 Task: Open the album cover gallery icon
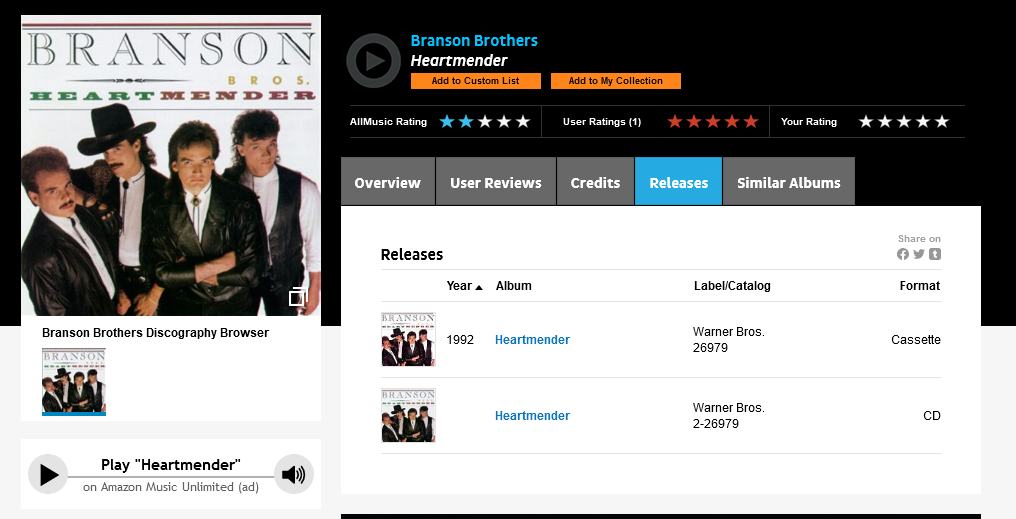[x=297, y=297]
